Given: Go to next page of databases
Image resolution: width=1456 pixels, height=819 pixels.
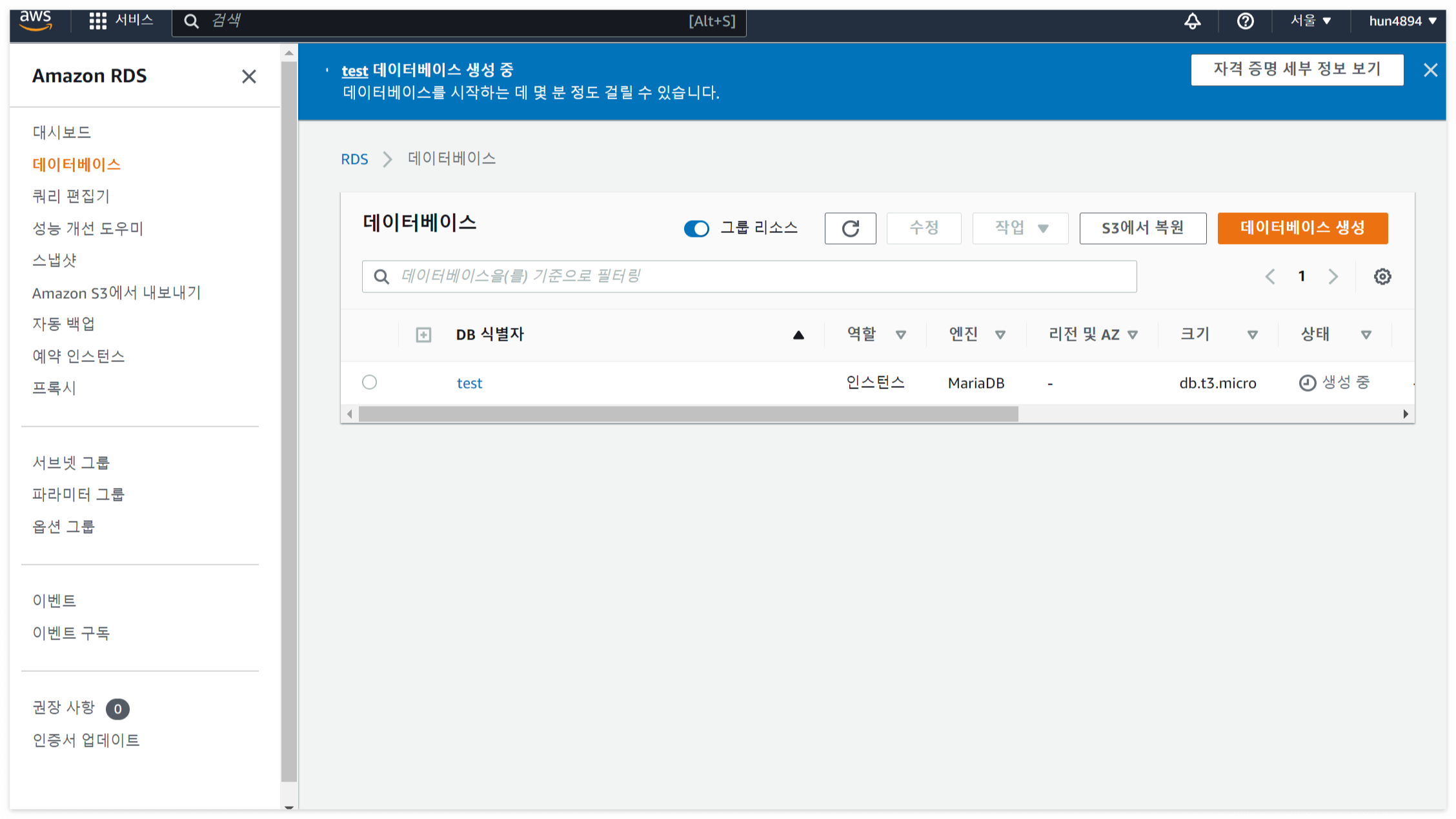Looking at the screenshot, I should pyautogui.click(x=1333, y=277).
